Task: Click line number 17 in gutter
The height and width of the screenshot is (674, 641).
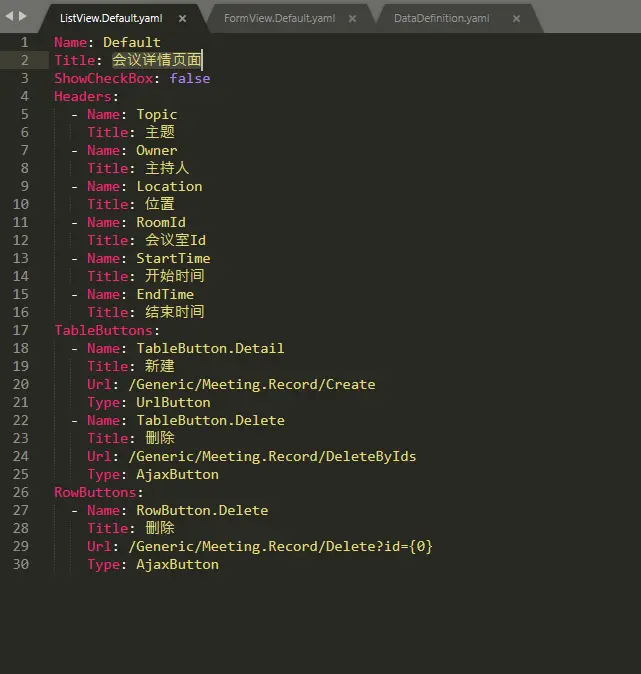Action: point(21,330)
